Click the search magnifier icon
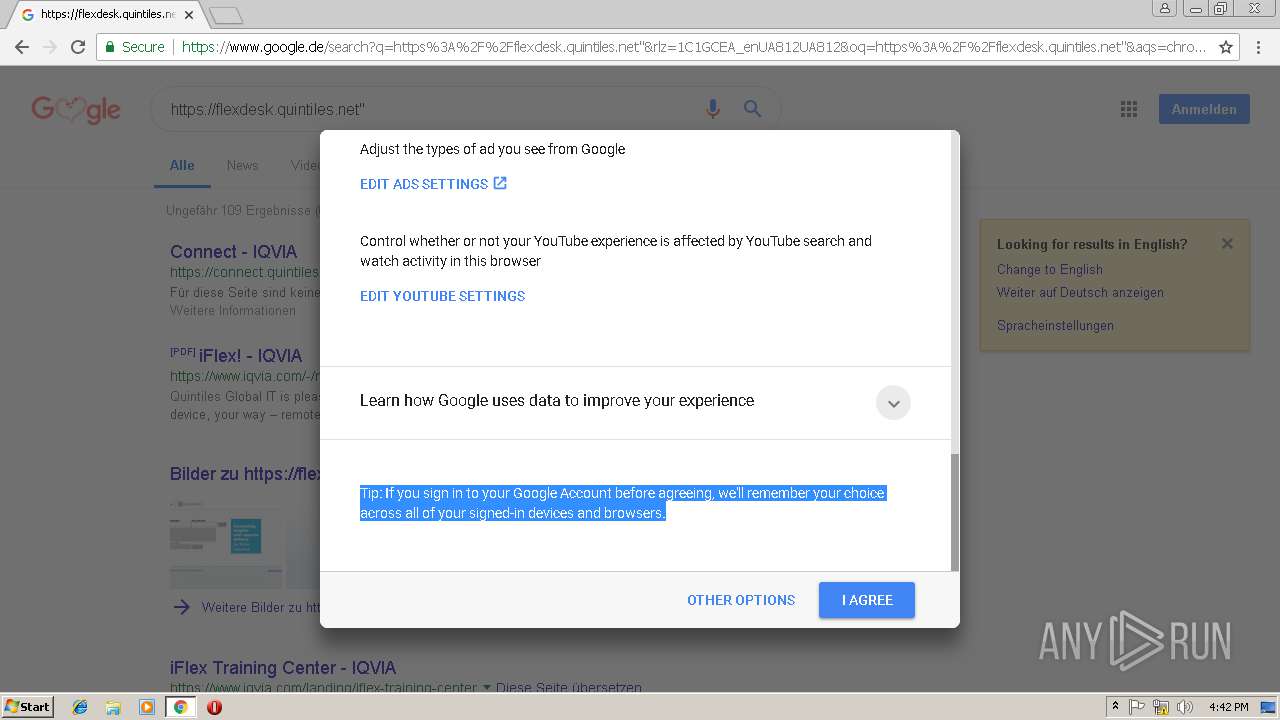The height and width of the screenshot is (720, 1280). tap(752, 109)
